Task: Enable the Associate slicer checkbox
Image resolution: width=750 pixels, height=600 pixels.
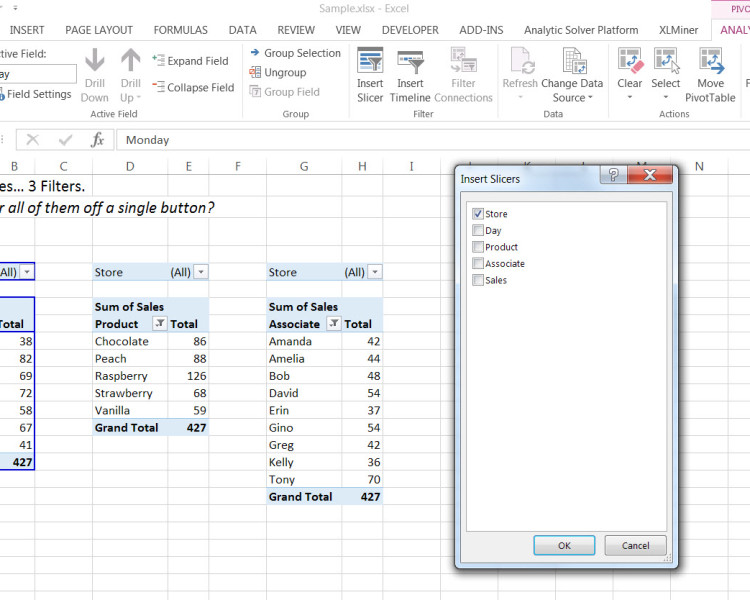Action: [x=478, y=264]
